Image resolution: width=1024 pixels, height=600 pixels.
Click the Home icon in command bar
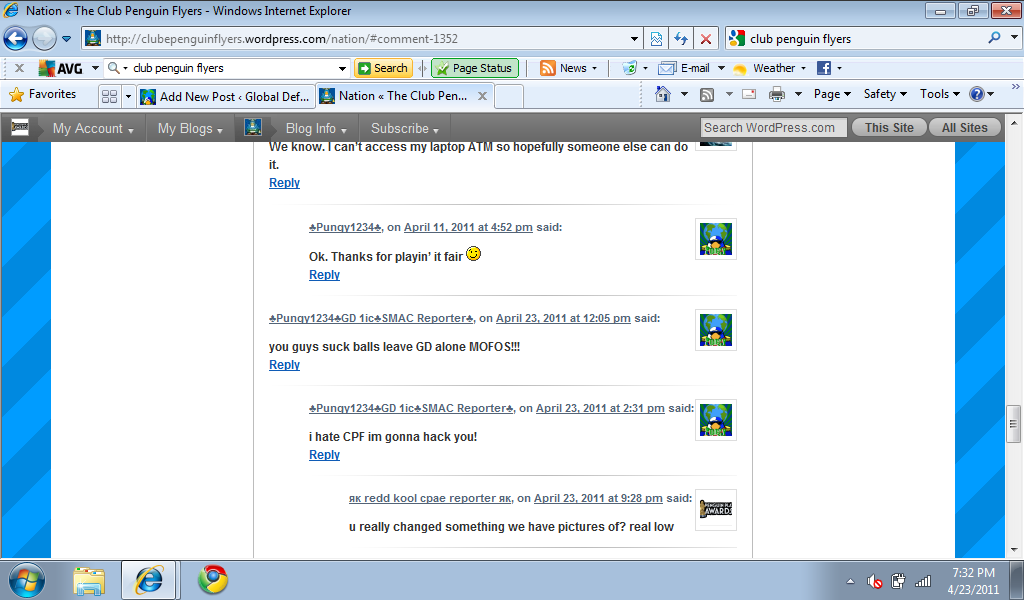point(662,94)
